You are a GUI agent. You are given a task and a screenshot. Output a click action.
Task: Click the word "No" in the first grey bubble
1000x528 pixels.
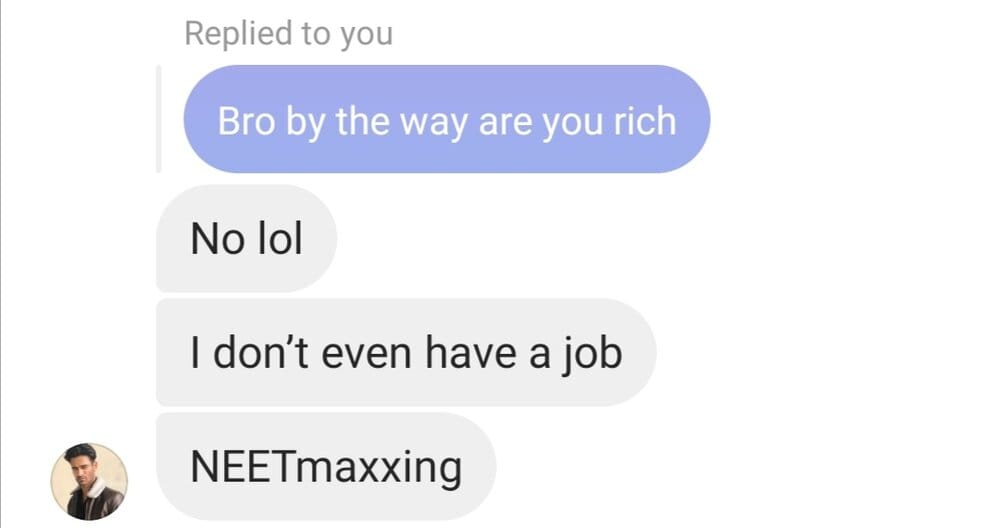pos(217,238)
